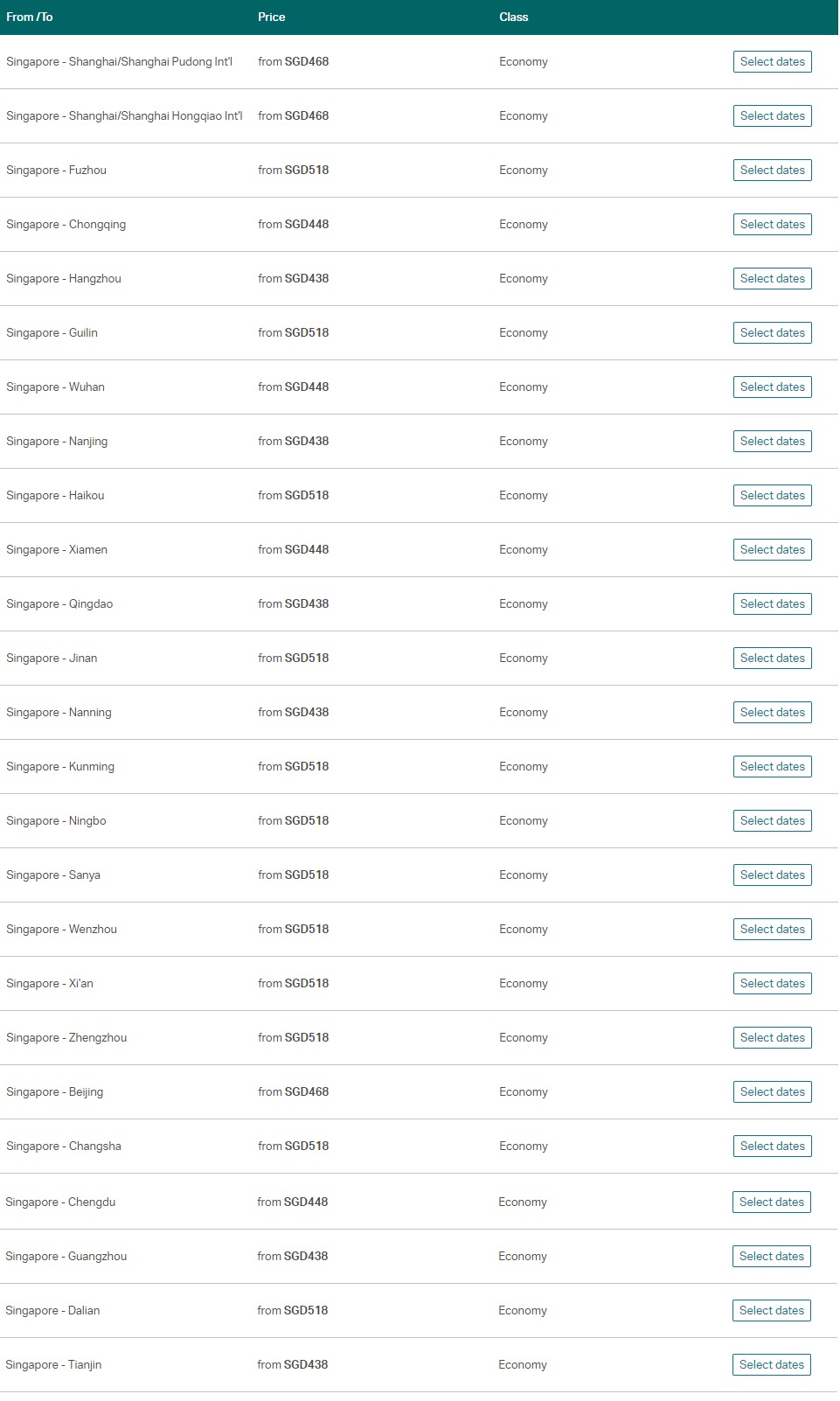The image size is (840, 1401).
Task: Pick dates for Singapore - Sanya
Action: click(772, 875)
